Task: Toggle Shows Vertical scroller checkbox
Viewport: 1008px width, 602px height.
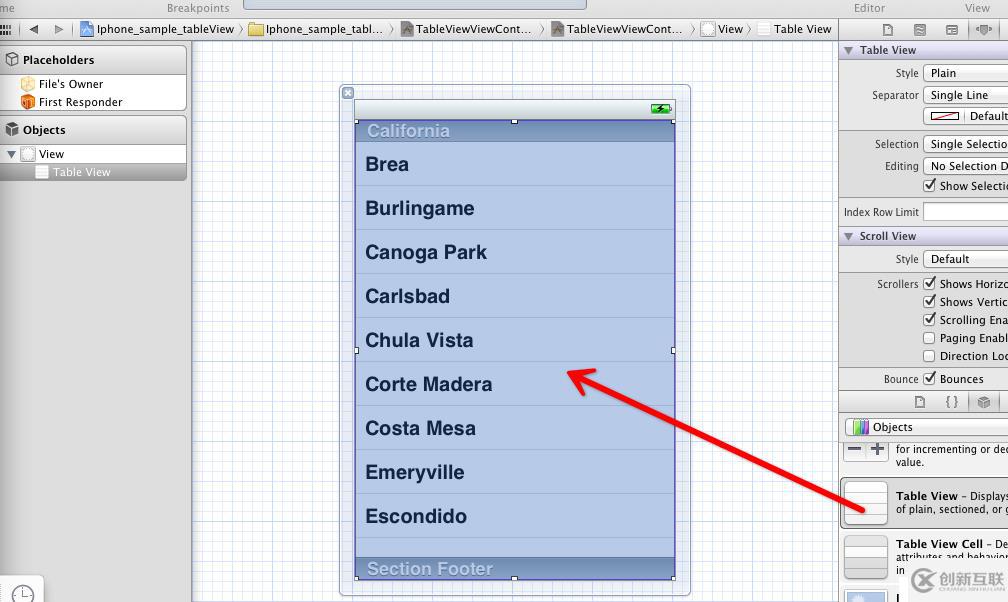Action: [930, 301]
